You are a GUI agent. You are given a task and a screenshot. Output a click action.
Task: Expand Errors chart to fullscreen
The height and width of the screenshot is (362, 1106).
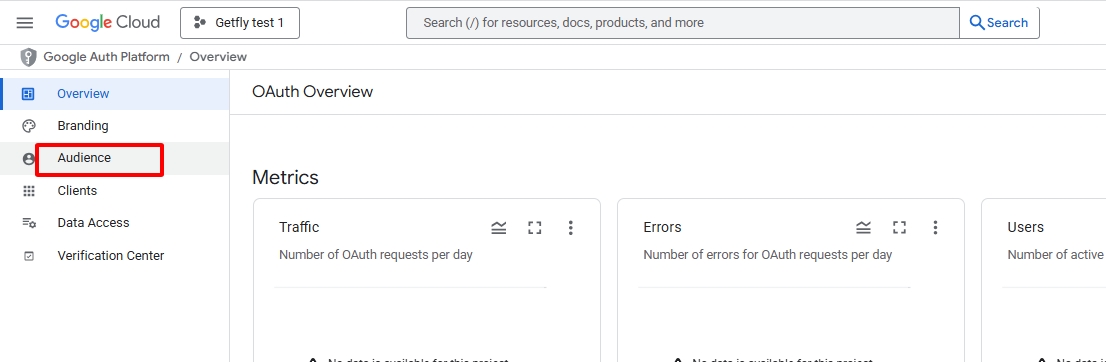[x=899, y=227]
